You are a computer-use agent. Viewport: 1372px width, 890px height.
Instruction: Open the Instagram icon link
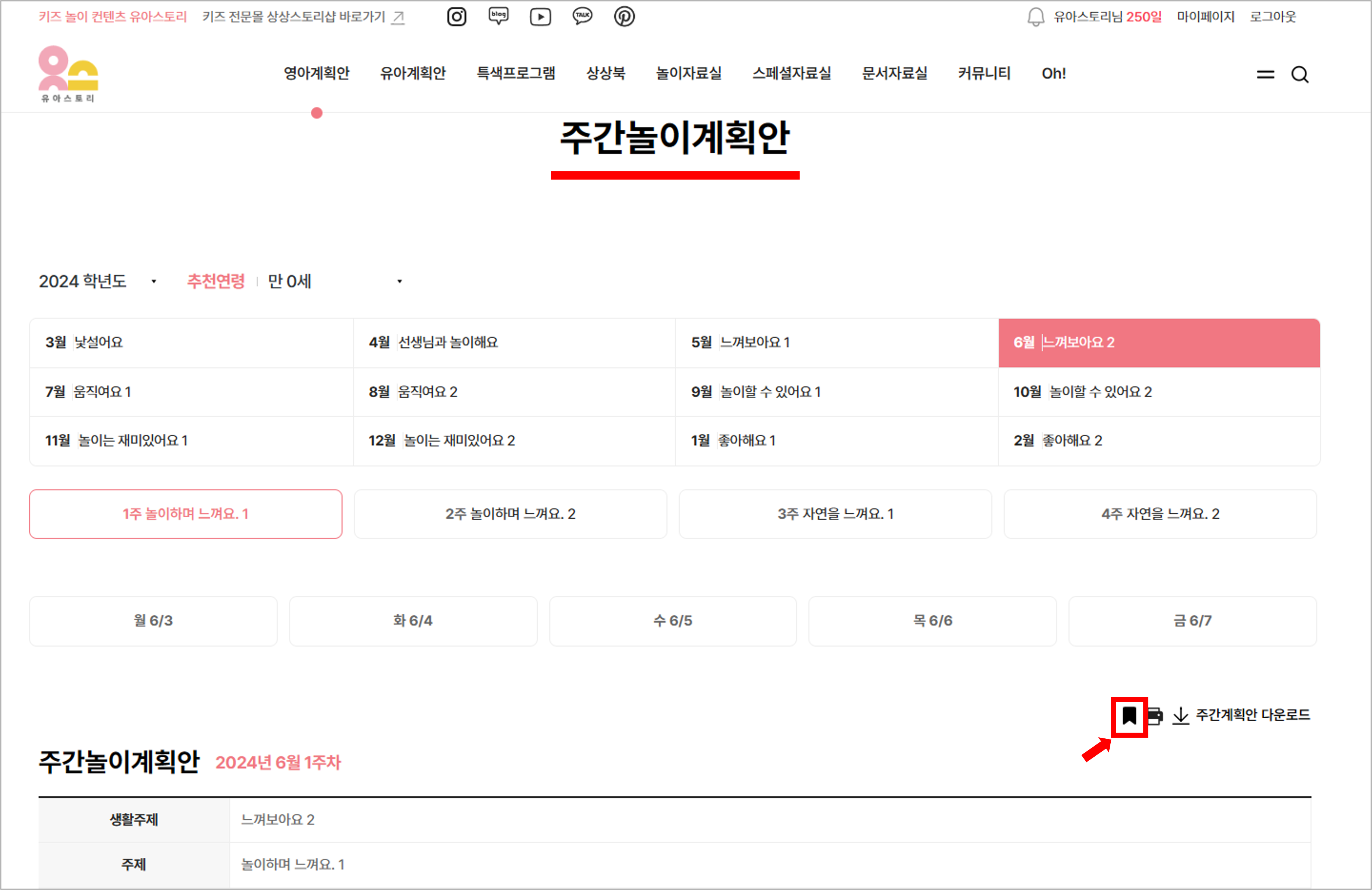click(457, 17)
